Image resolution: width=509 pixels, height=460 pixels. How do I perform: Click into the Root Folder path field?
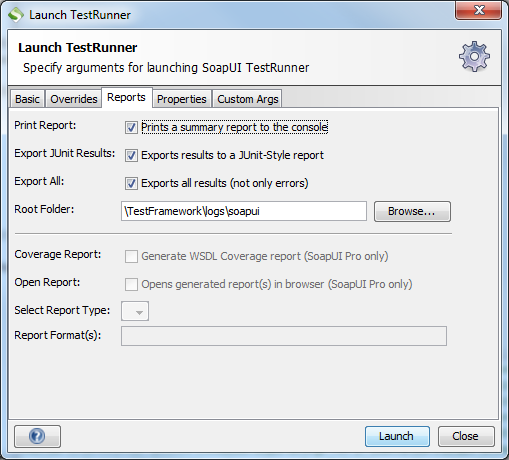tap(244, 211)
